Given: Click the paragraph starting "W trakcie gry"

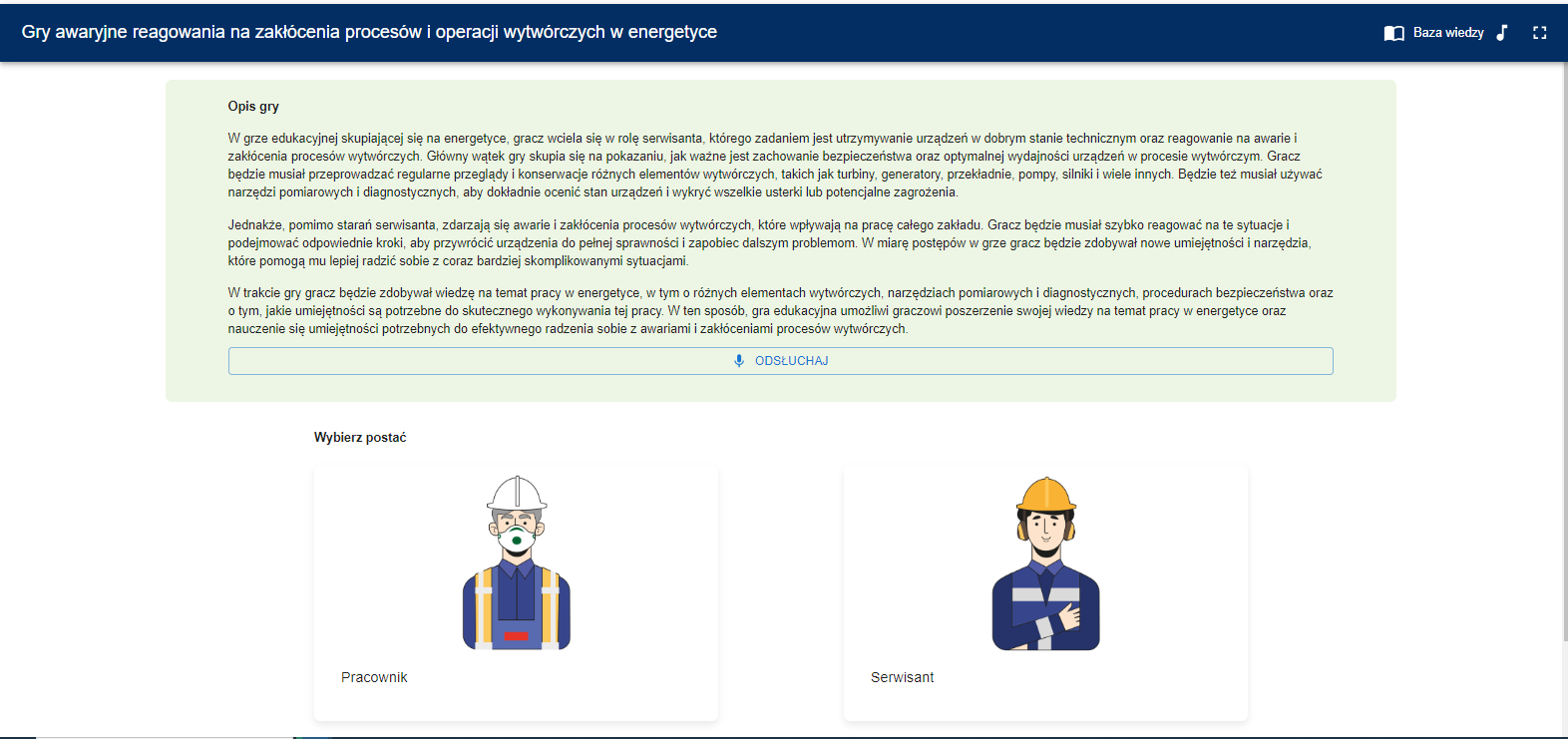Looking at the screenshot, I should [778, 310].
